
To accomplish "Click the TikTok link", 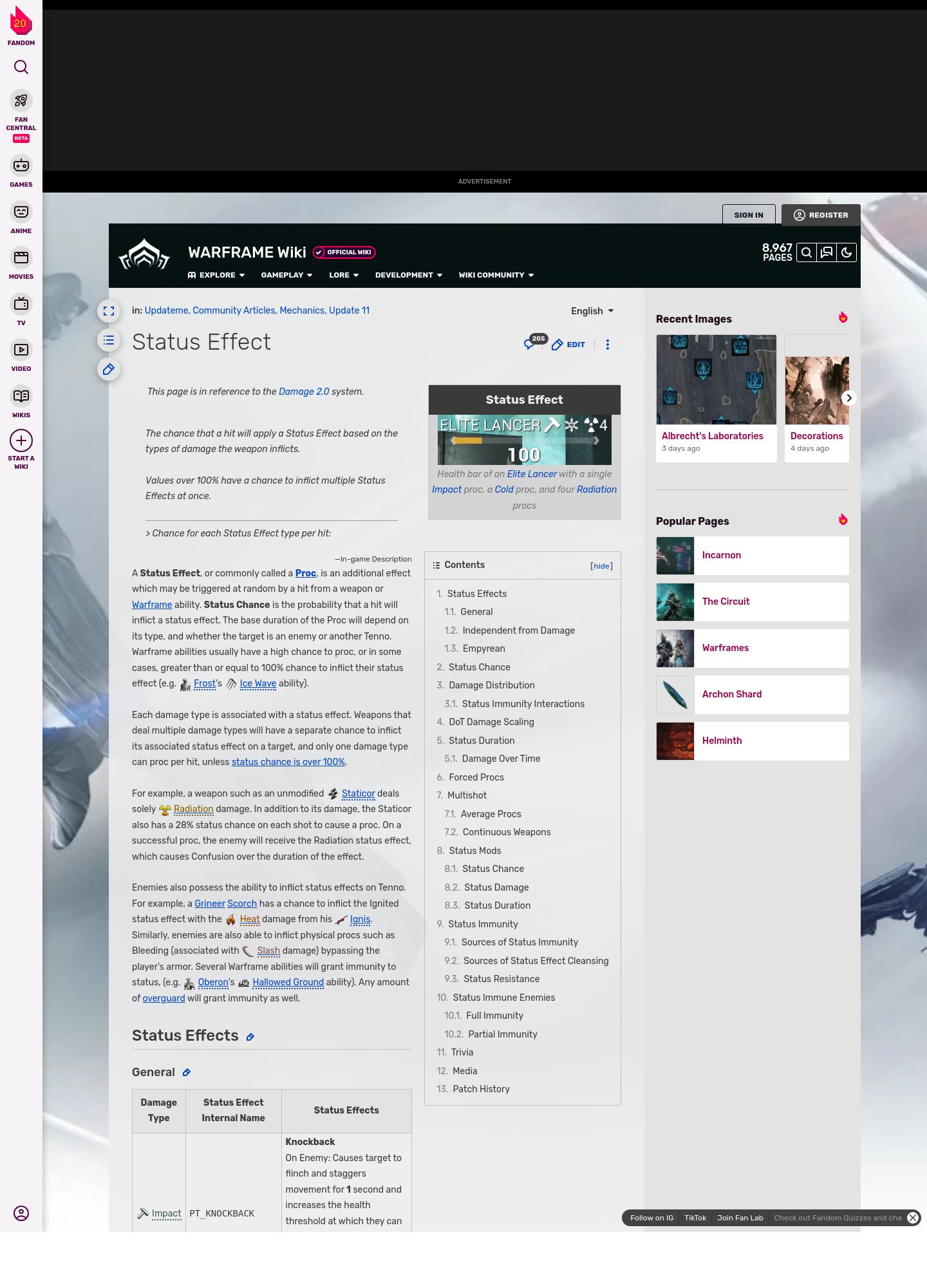I will (x=695, y=1218).
